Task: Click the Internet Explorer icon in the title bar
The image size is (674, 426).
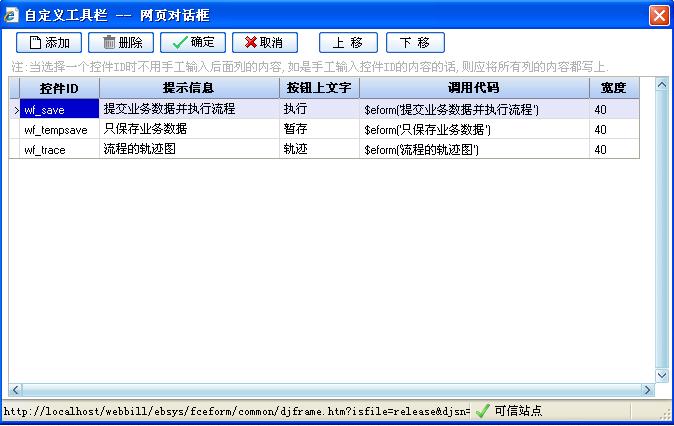Action: click(11, 15)
